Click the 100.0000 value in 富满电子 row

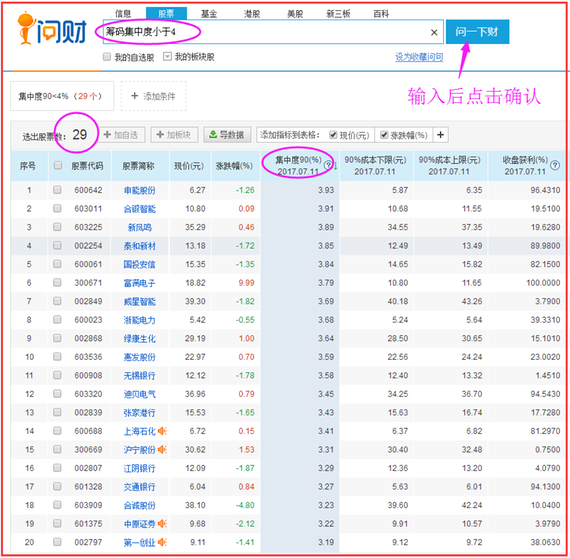543,282
